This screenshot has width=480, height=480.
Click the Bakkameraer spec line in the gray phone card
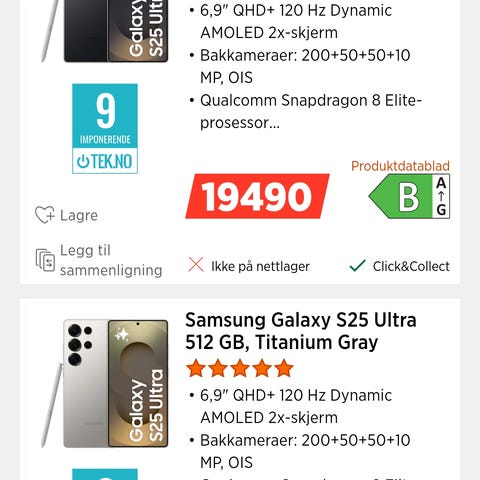coord(305,451)
